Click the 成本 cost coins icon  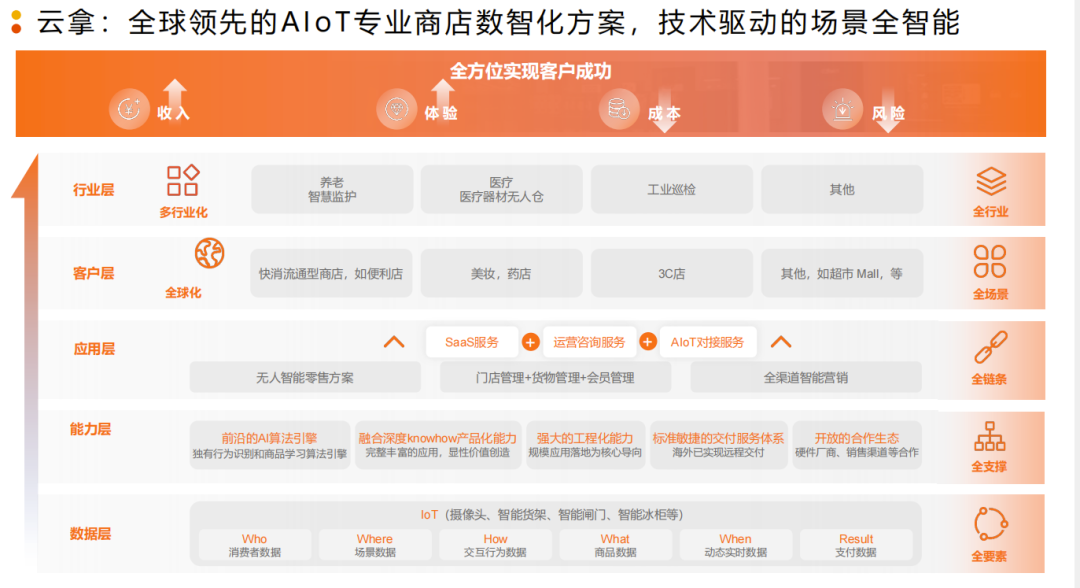(x=619, y=109)
